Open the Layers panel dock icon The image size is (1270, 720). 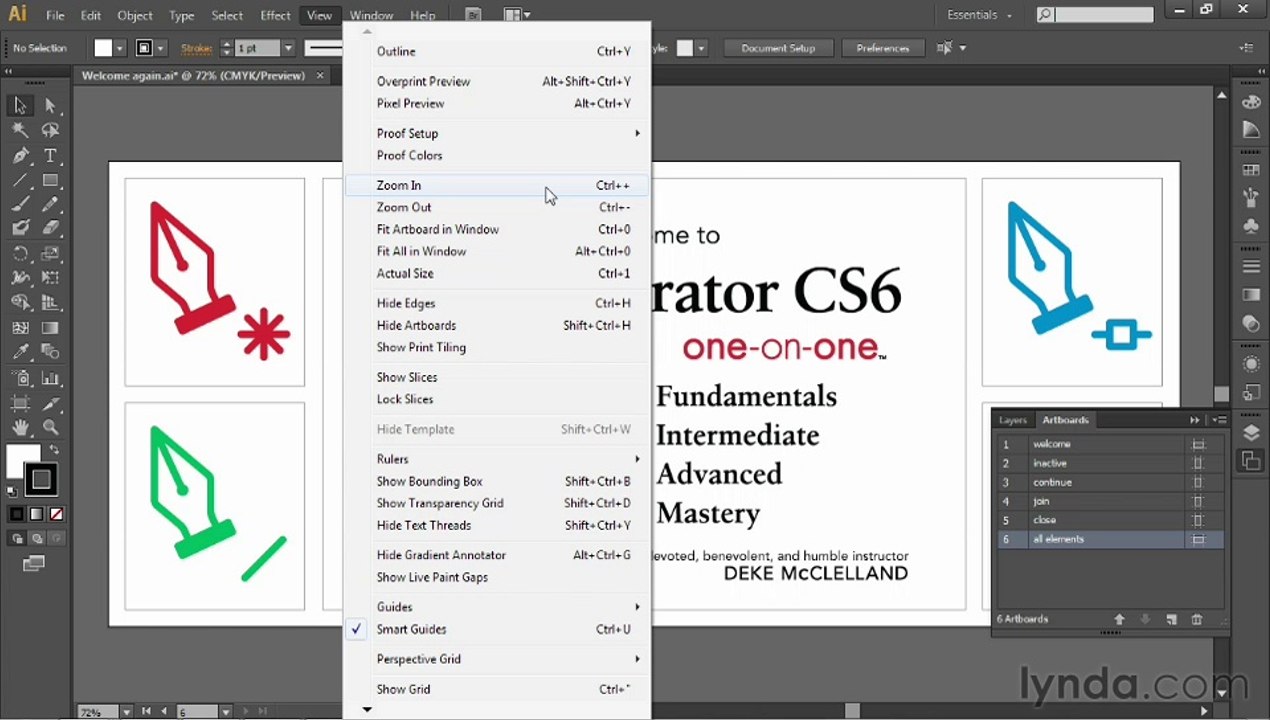coord(1251,433)
